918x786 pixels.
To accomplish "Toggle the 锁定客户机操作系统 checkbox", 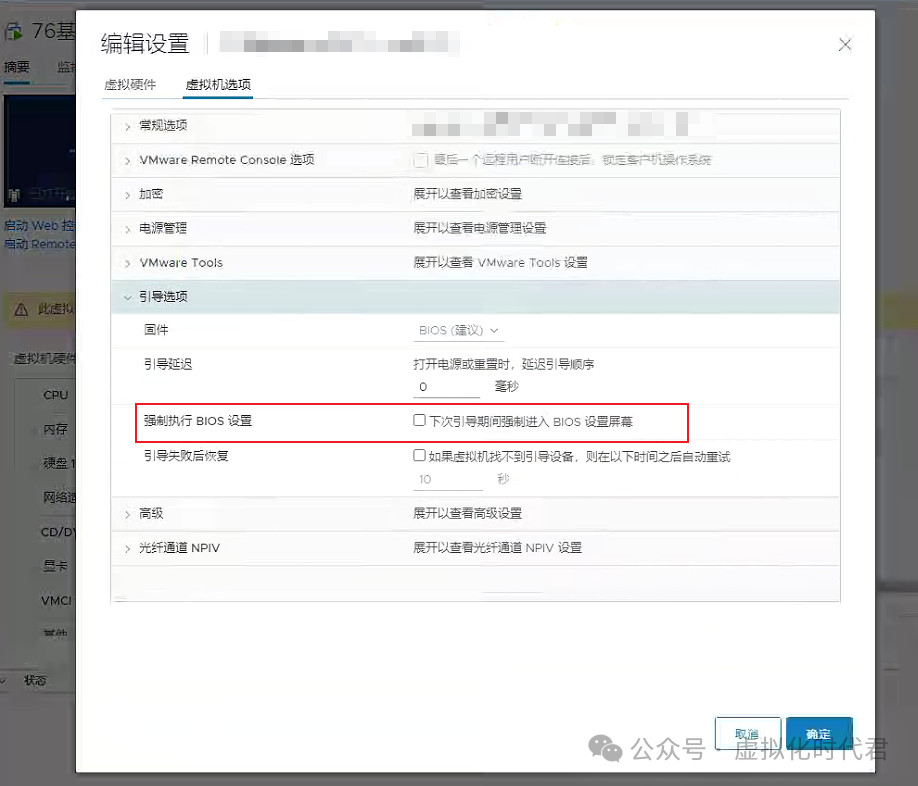I will click(x=420, y=160).
